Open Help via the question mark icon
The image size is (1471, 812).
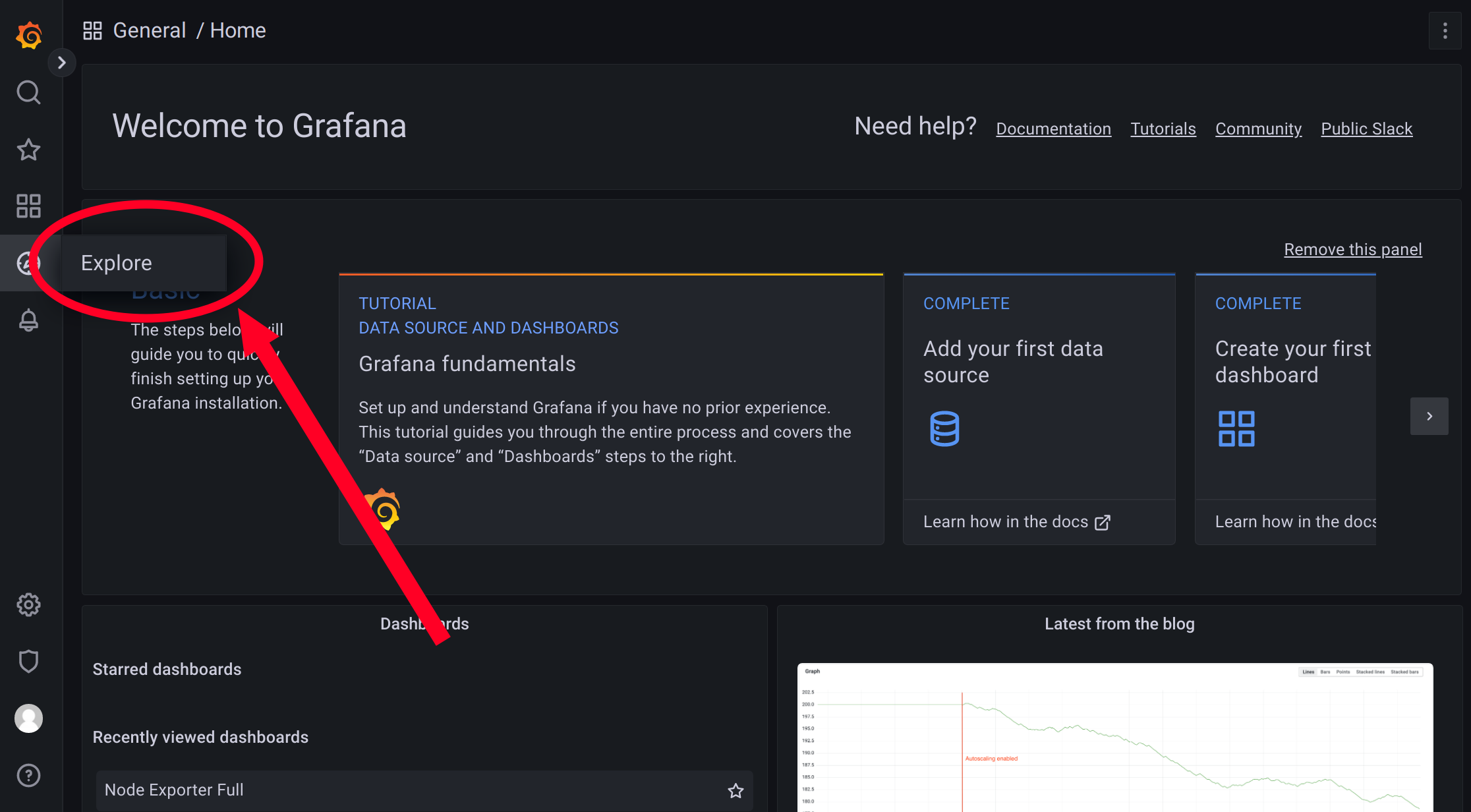28,775
